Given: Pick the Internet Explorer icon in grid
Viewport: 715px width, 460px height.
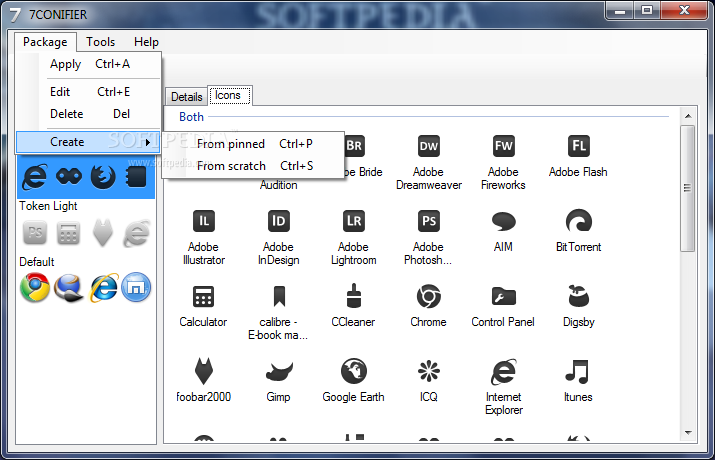Looking at the screenshot, I should point(503,372).
